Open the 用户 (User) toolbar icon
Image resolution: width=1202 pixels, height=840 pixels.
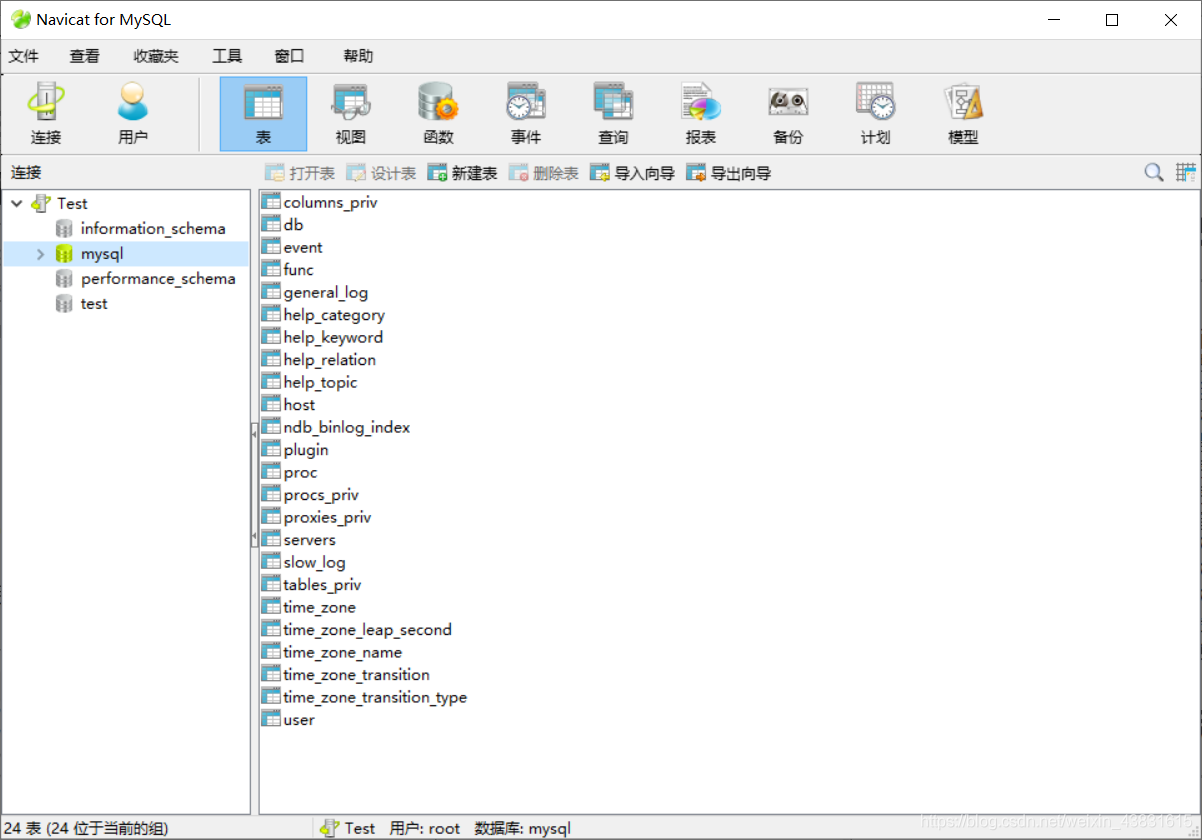(x=133, y=114)
